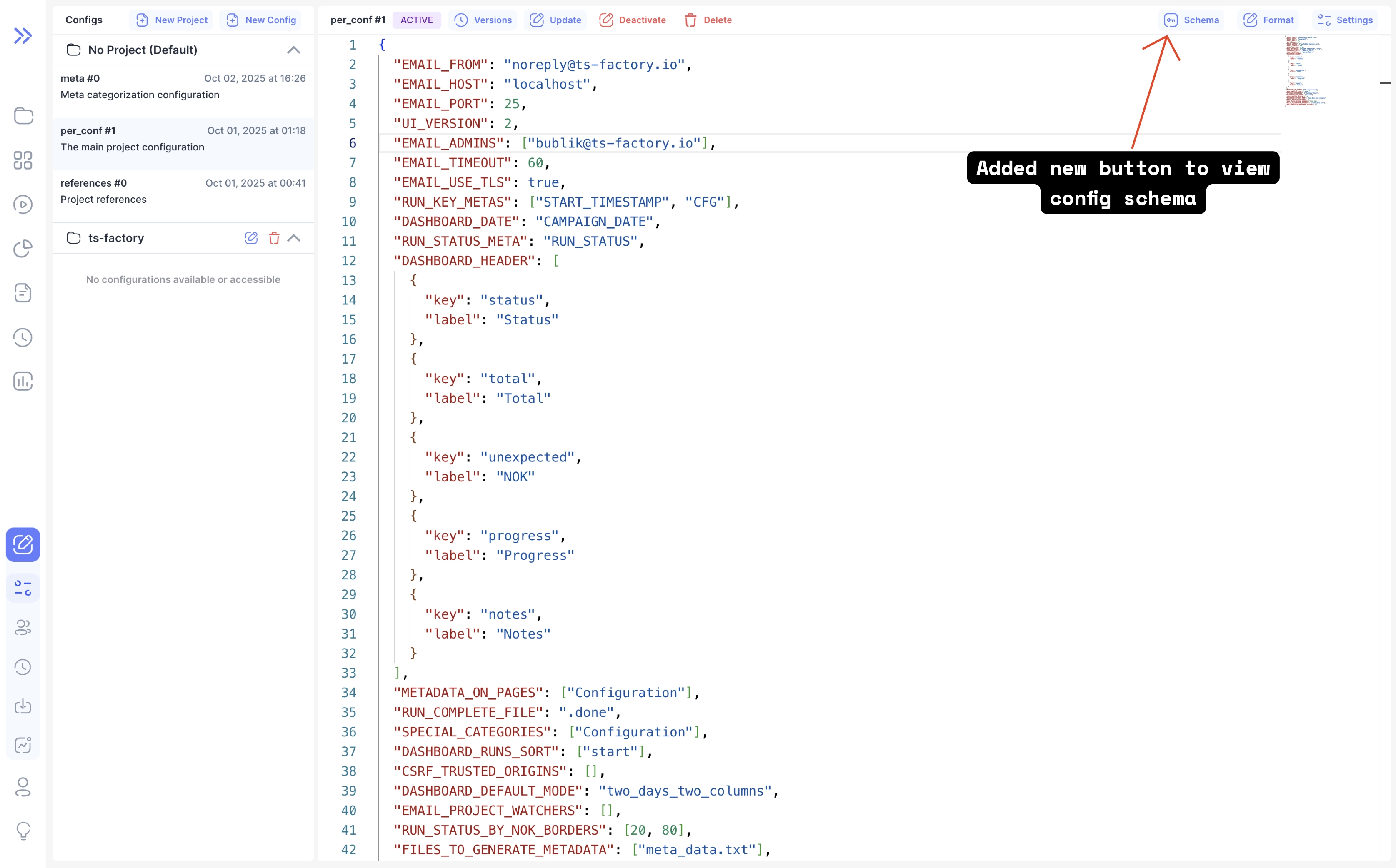The image size is (1396, 868).
Task: Open the history clock icon in the sidebar
Action: tap(23, 337)
